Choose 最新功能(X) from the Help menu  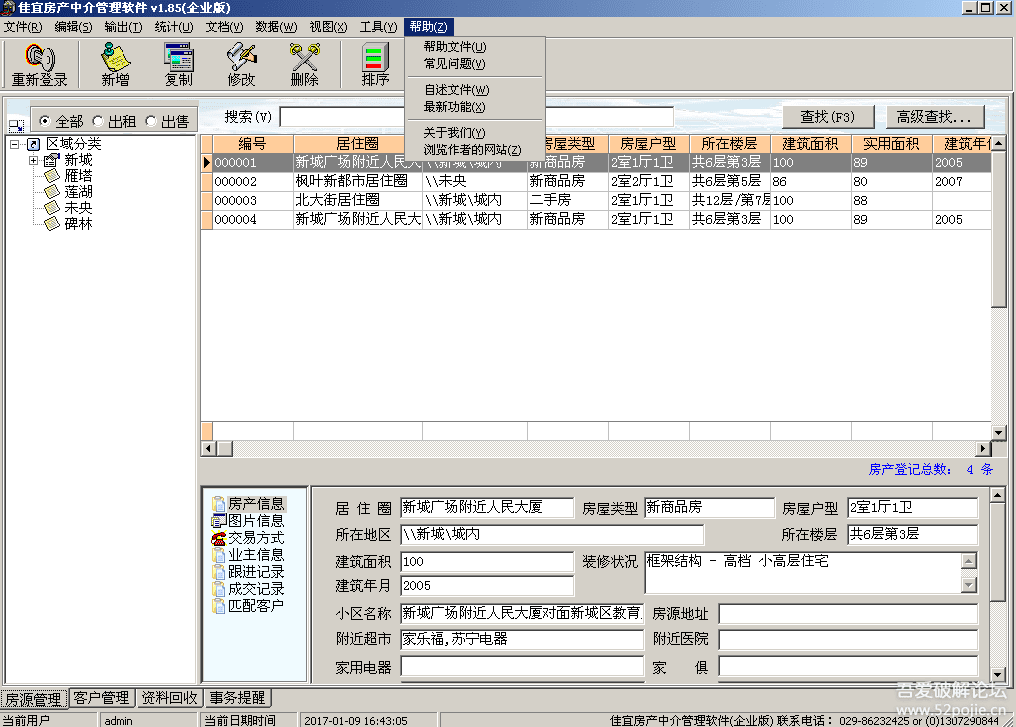pyautogui.click(x=454, y=107)
